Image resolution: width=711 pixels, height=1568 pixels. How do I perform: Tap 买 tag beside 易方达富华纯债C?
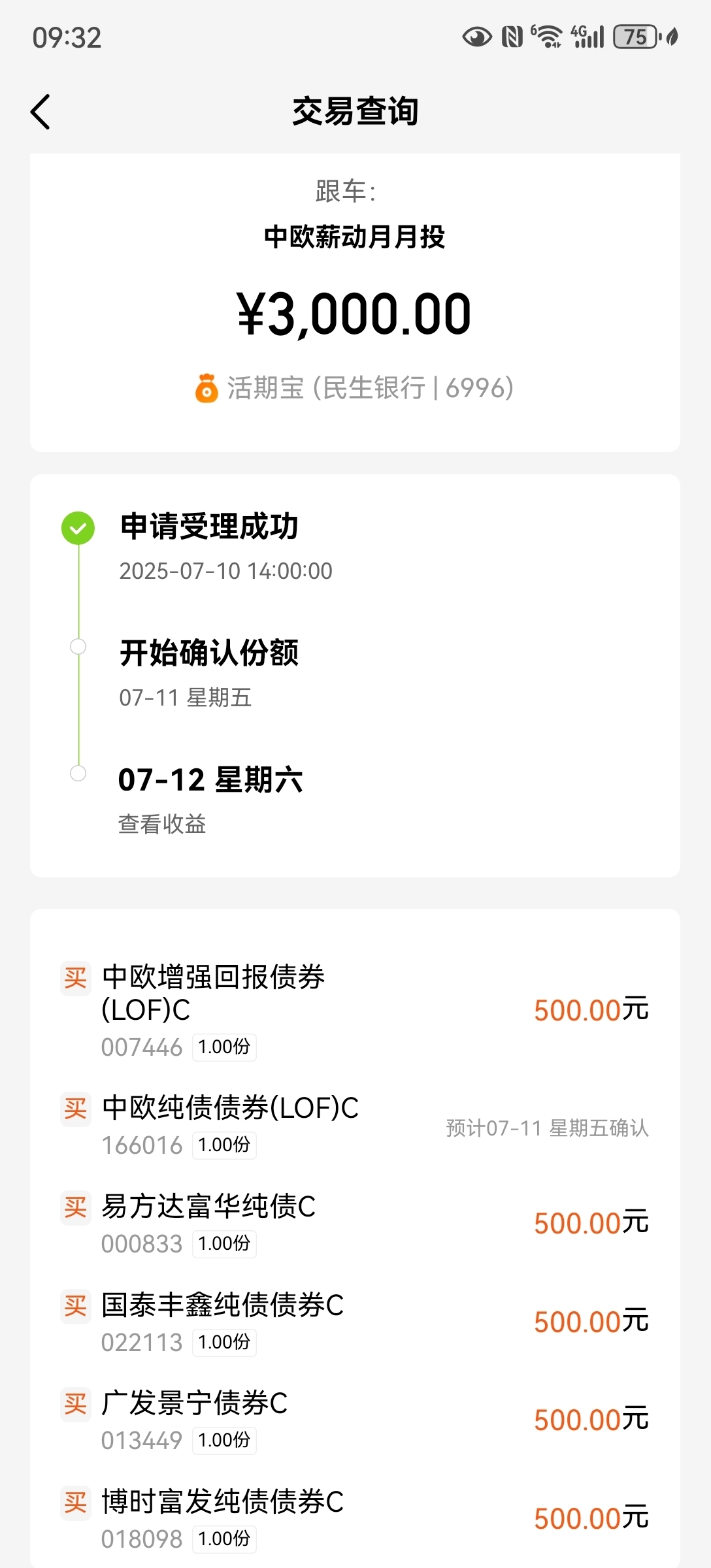tap(76, 1207)
